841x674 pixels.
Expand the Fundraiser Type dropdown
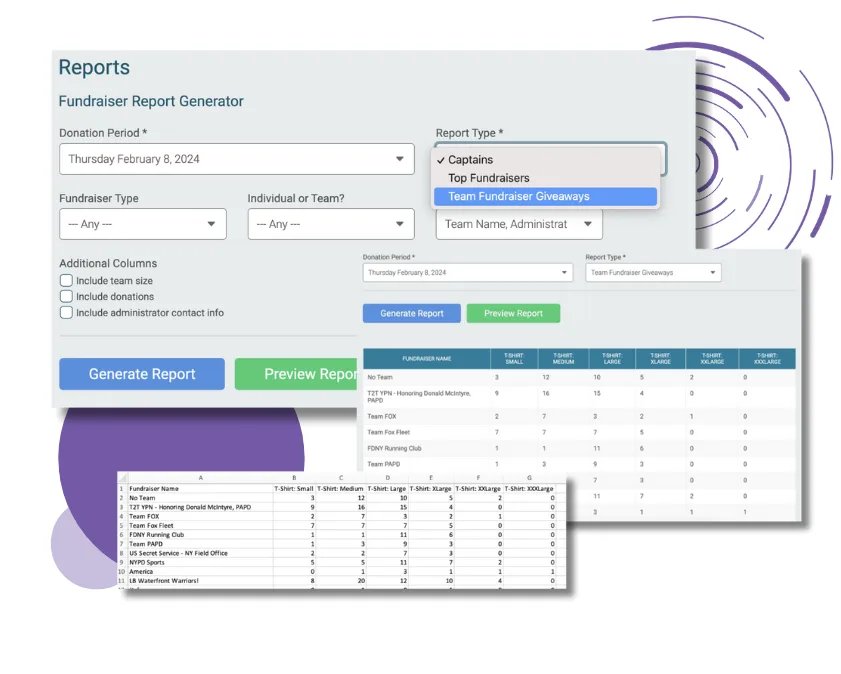[143, 224]
